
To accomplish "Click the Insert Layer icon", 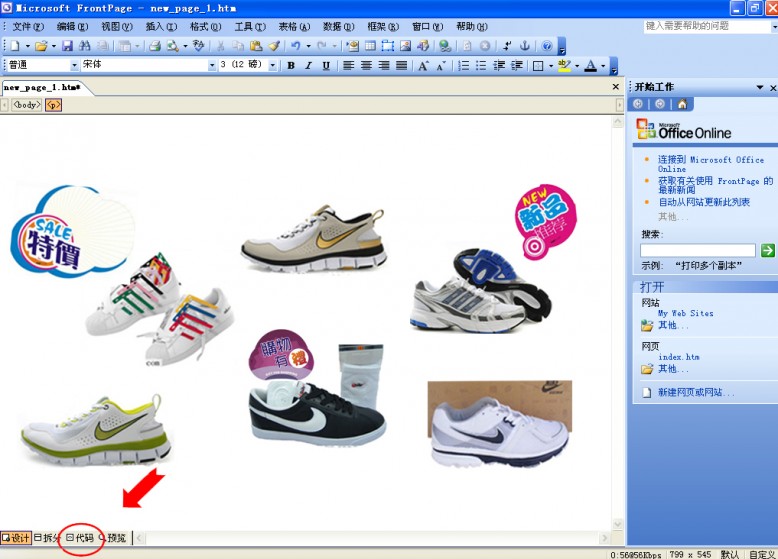I will tap(388, 46).
